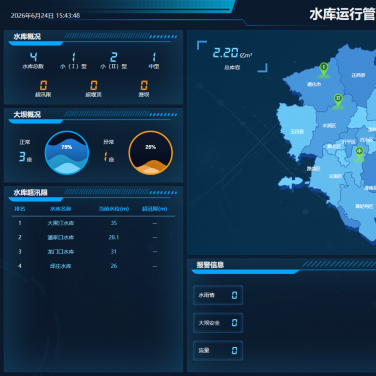Select the 丰南区 region on the map
Image resolution: width=376 pixels, height=376 pixels.
[x=335, y=176]
